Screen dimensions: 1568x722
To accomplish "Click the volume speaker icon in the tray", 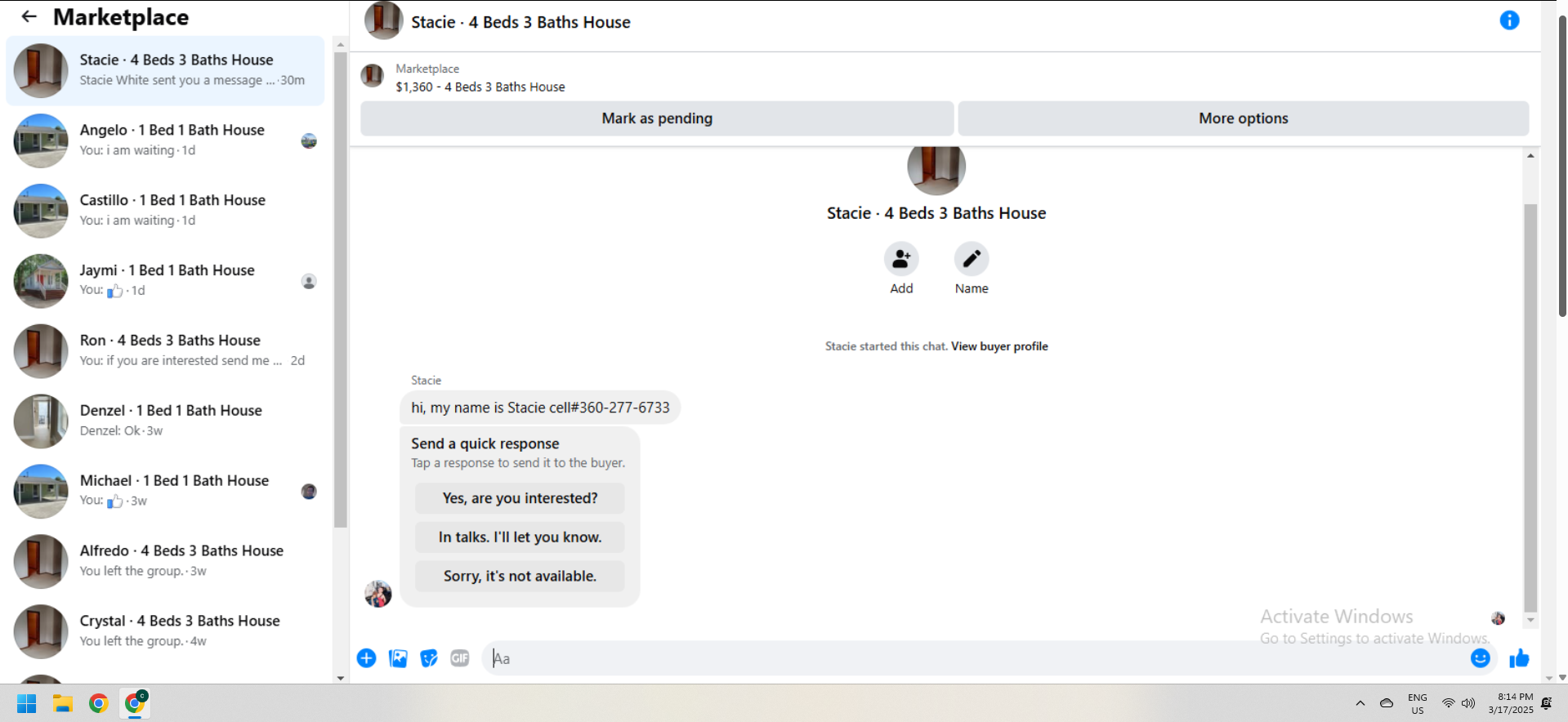I will pos(1468,703).
